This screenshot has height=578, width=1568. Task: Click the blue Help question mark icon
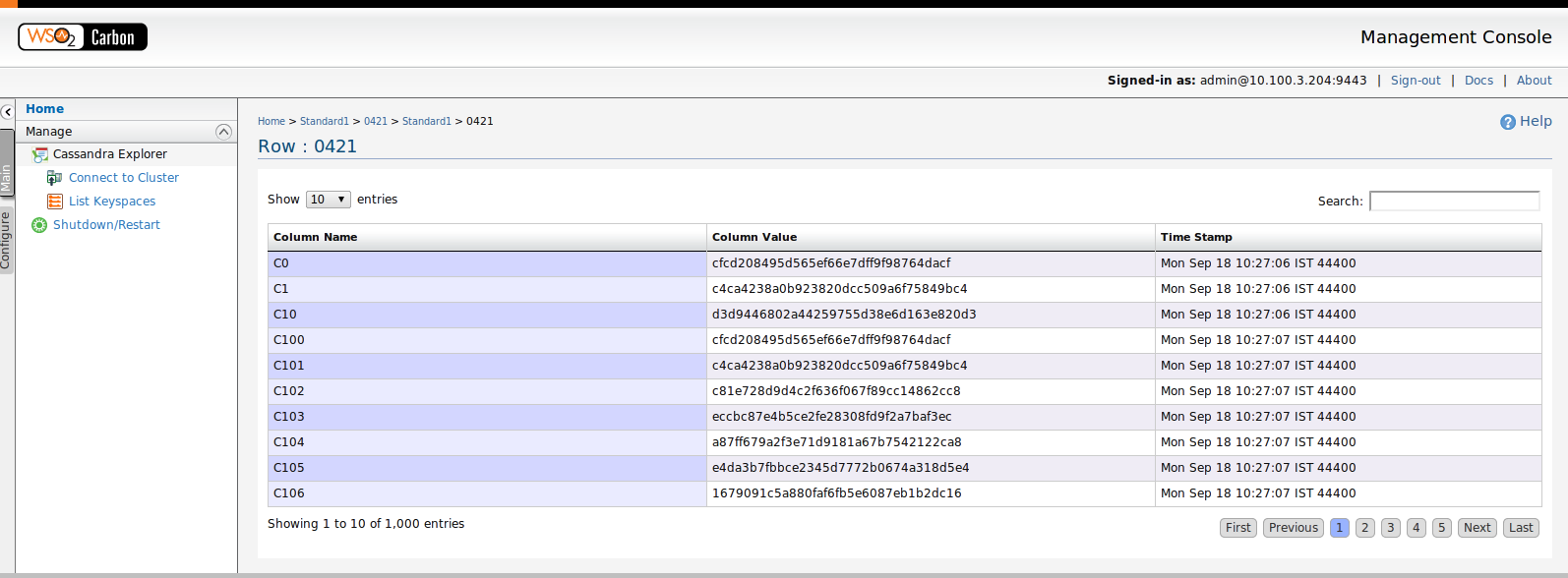1508,122
